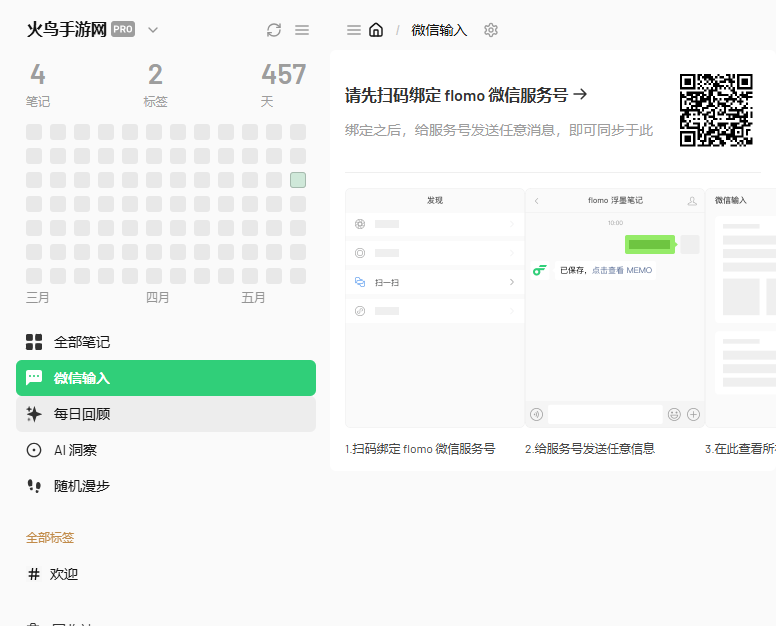Click 请先扫码绑定 flomo 微信服务号 heading link
776x626 pixels.
pyautogui.click(x=466, y=95)
